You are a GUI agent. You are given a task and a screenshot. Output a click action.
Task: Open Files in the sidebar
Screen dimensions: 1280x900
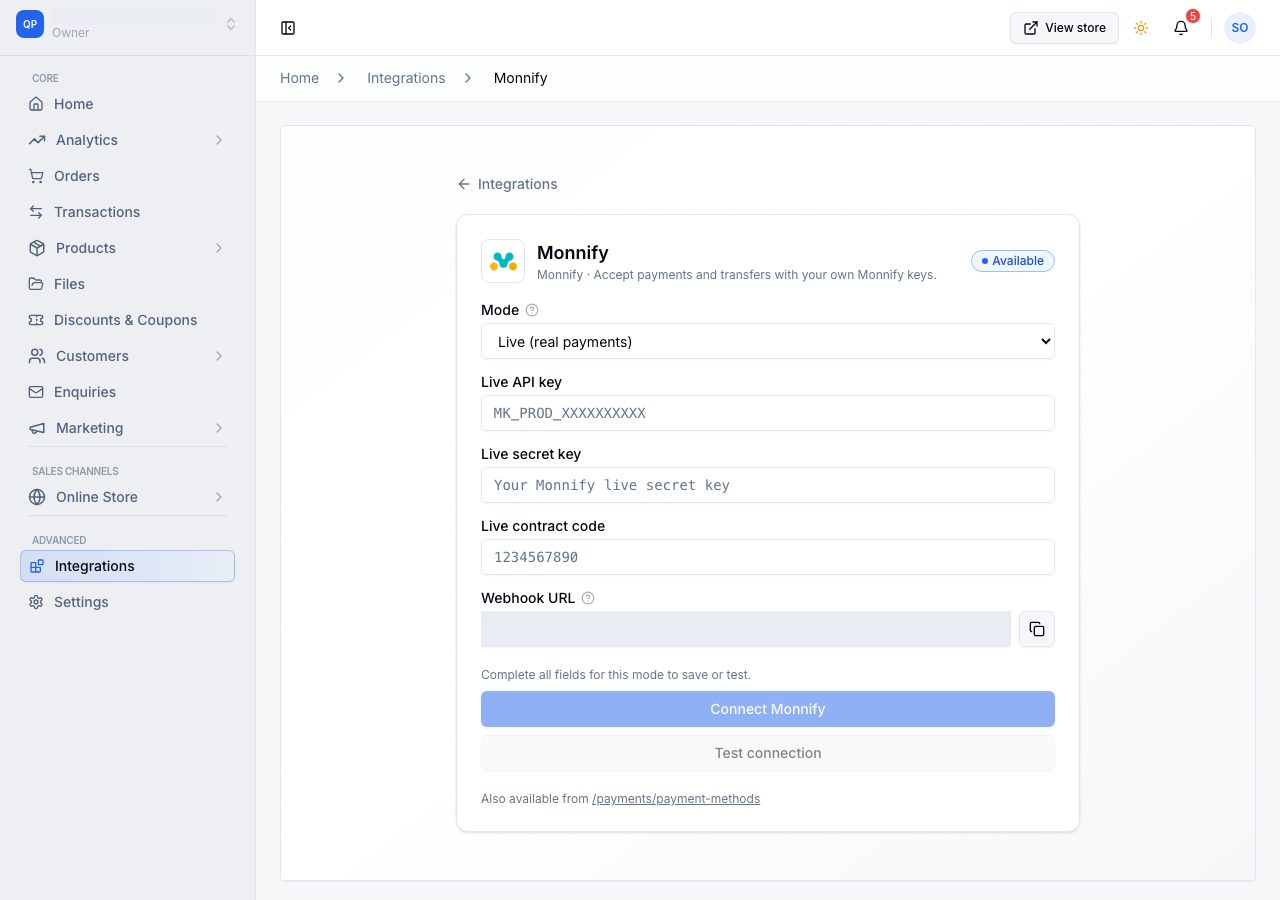tap(127, 284)
